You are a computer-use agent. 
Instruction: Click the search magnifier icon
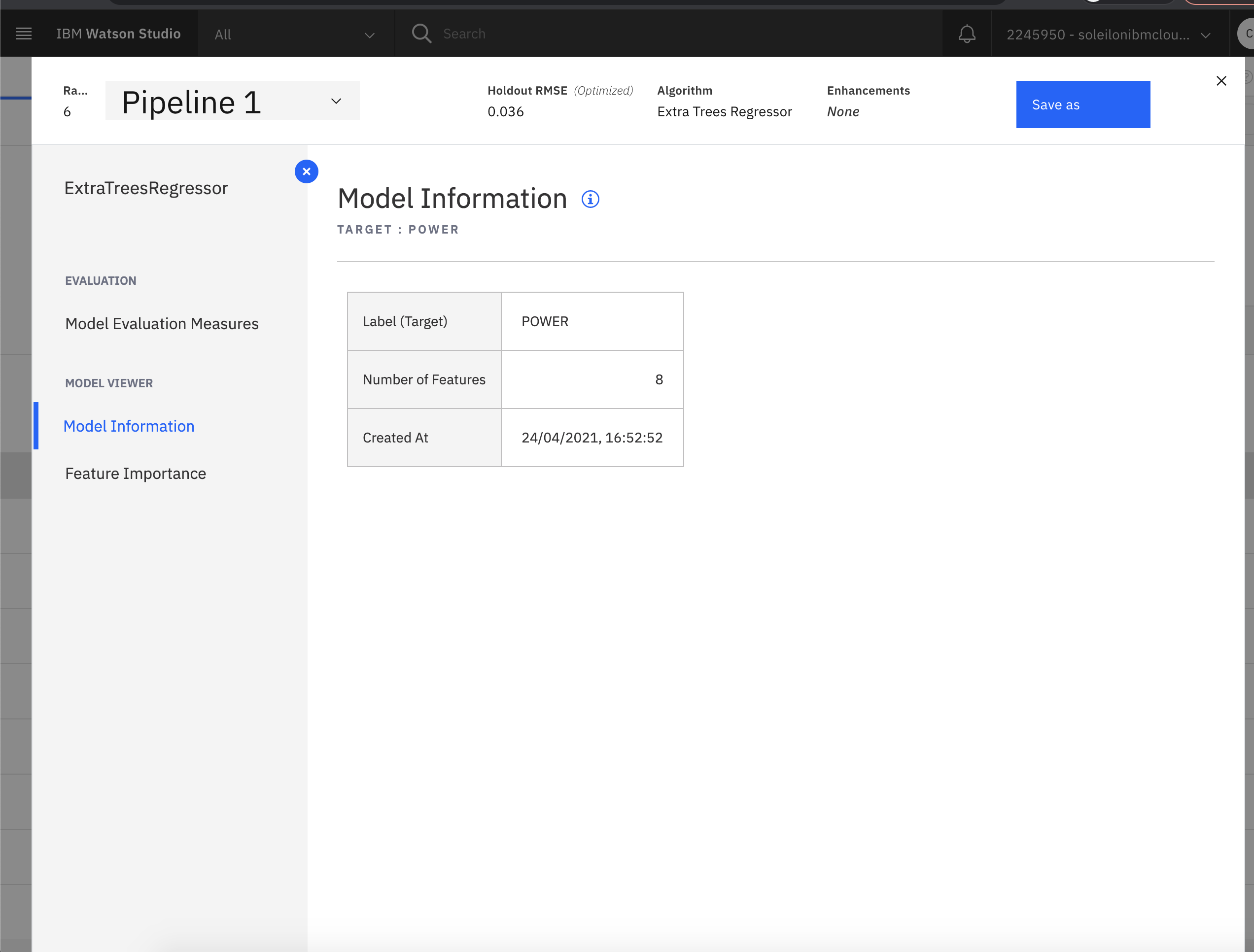pyautogui.click(x=421, y=33)
